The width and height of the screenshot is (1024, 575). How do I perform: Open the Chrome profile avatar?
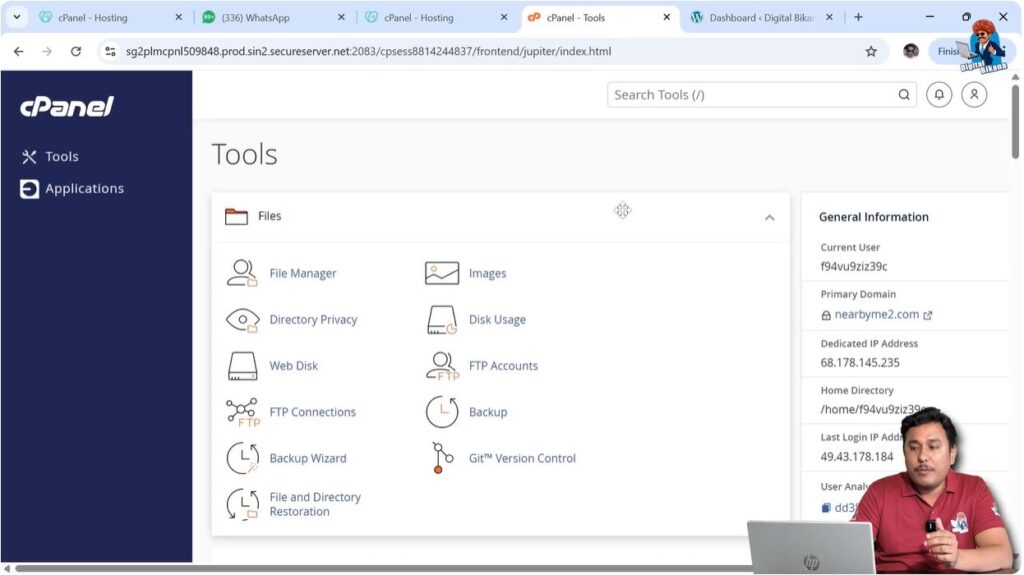tap(910, 52)
